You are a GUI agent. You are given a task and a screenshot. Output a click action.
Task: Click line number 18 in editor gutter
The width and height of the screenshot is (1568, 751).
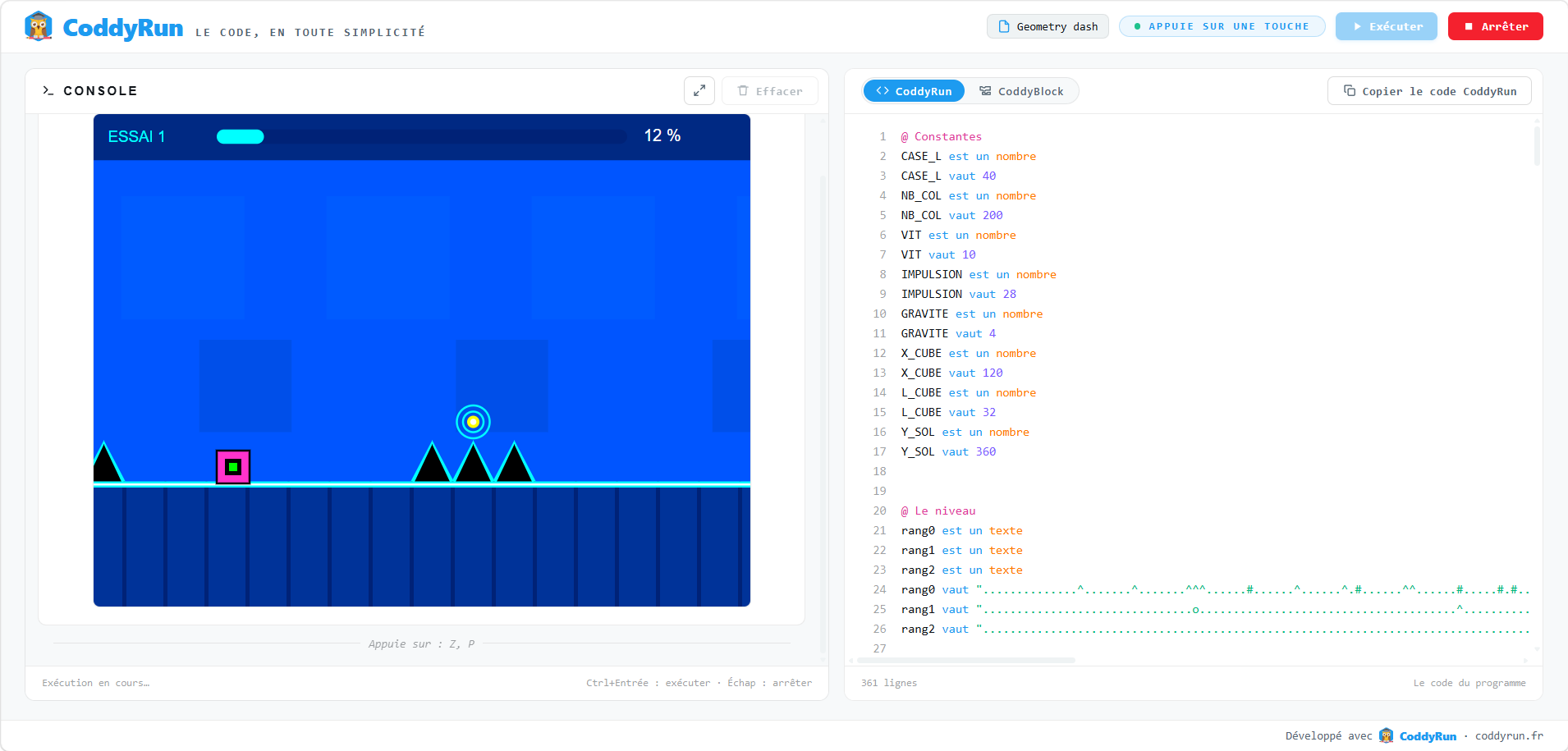(879, 471)
